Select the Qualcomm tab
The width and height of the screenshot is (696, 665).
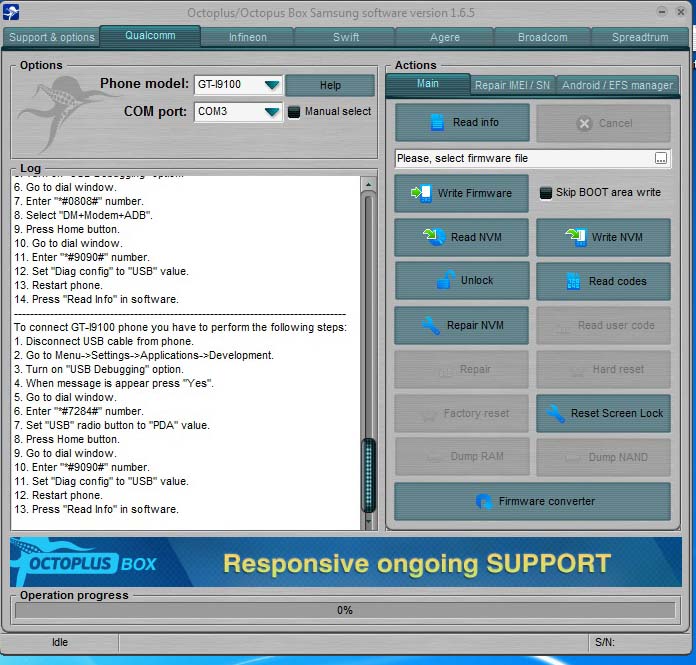point(150,36)
